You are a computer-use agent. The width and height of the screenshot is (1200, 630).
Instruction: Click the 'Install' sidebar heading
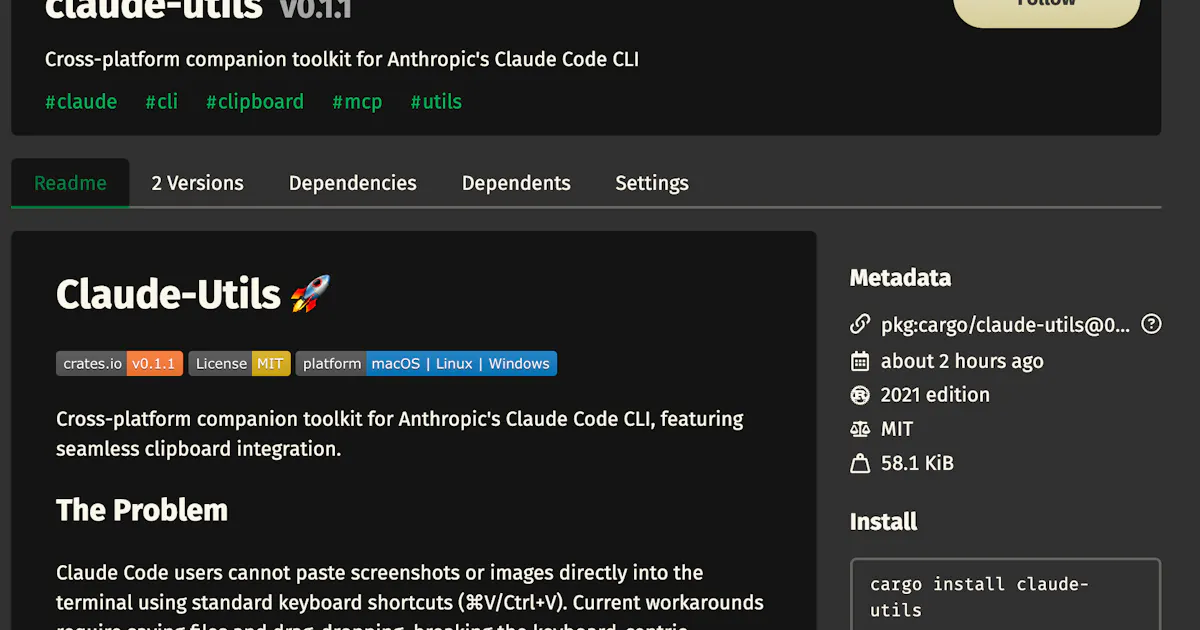pos(884,522)
